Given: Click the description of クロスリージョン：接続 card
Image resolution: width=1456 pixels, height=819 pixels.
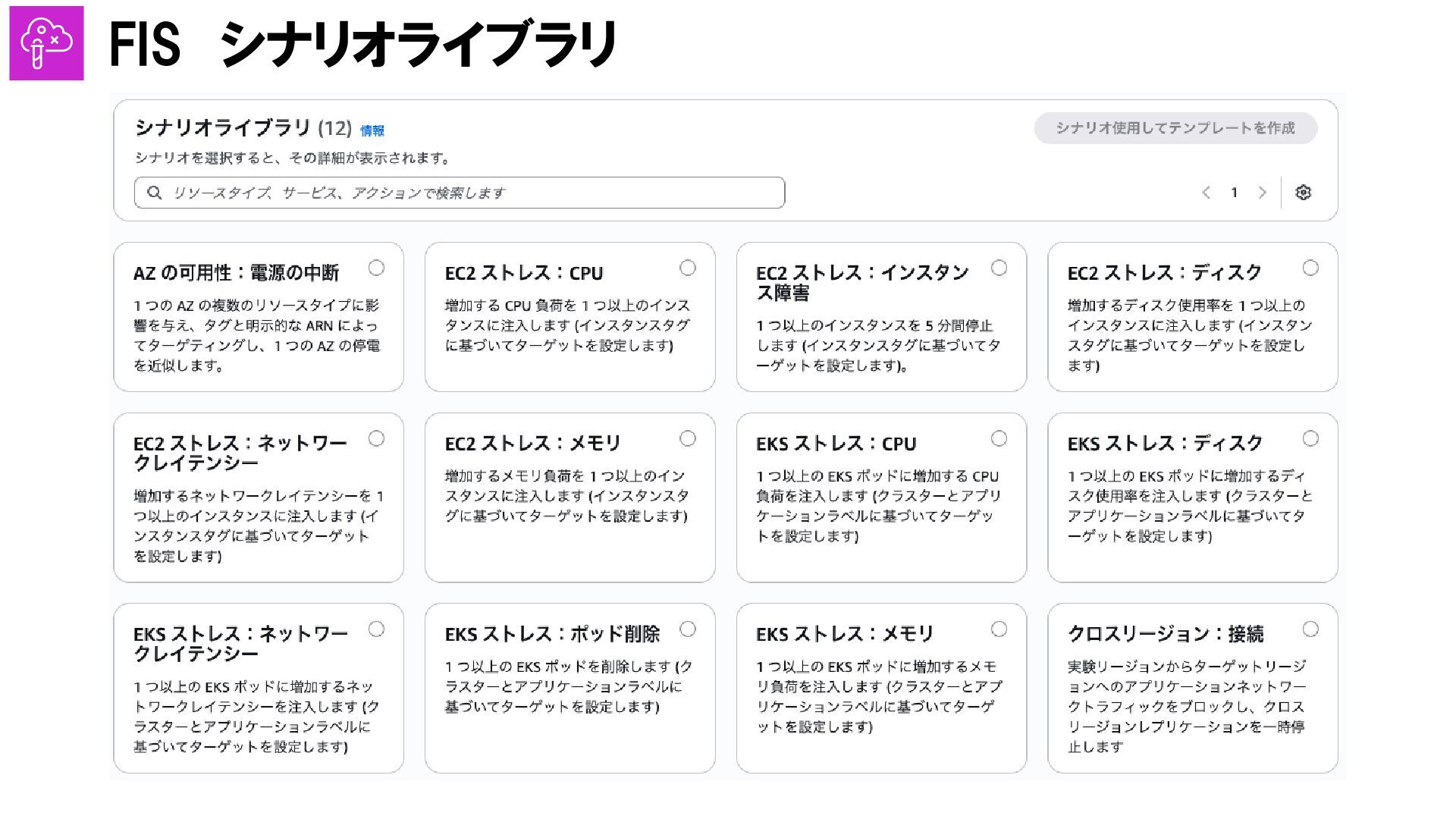Looking at the screenshot, I should coord(1187,706).
